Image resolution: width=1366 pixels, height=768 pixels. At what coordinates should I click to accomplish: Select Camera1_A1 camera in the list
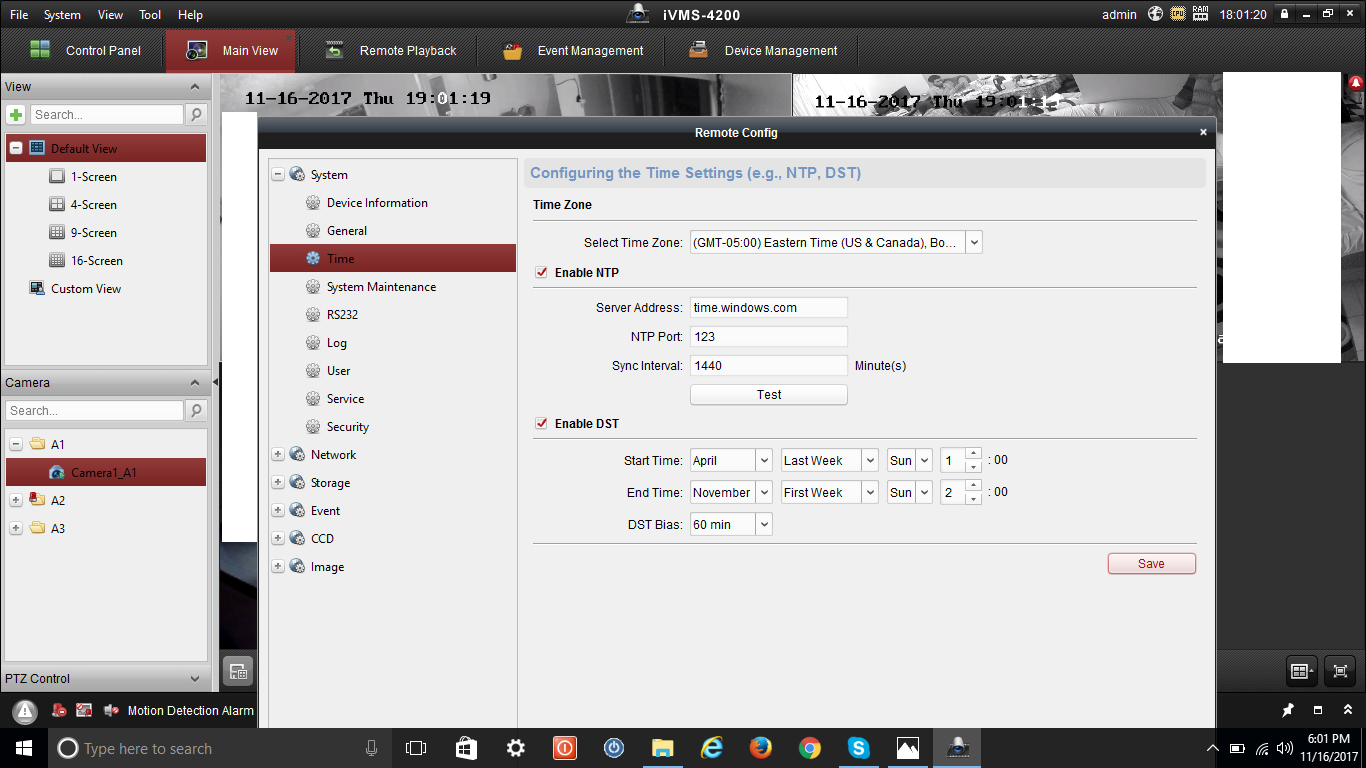click(x=104, y=472)
